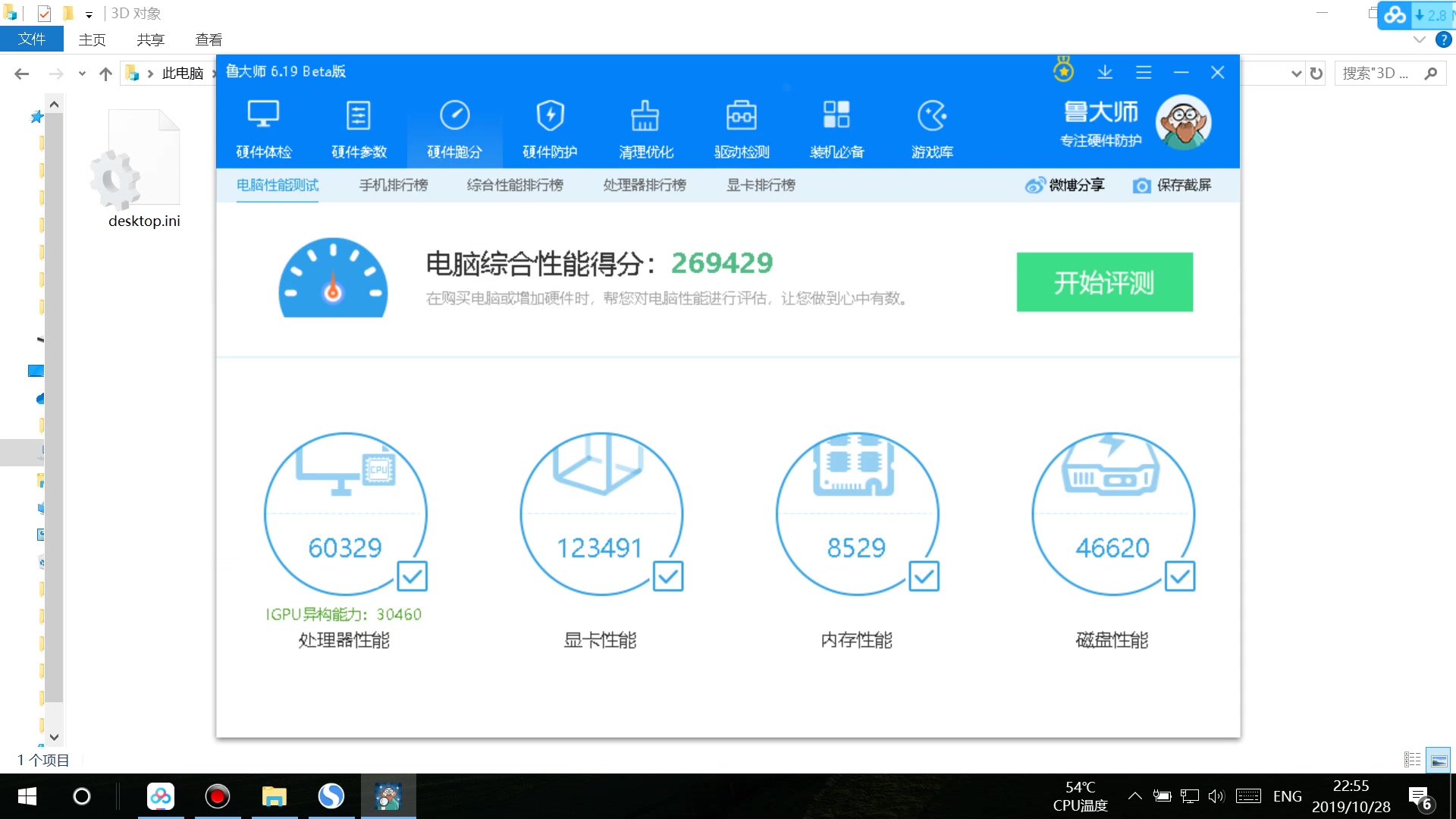This screenshot has width=1456, height=819.
Task: Open red record app in taskbar
Action: [218, 796]
